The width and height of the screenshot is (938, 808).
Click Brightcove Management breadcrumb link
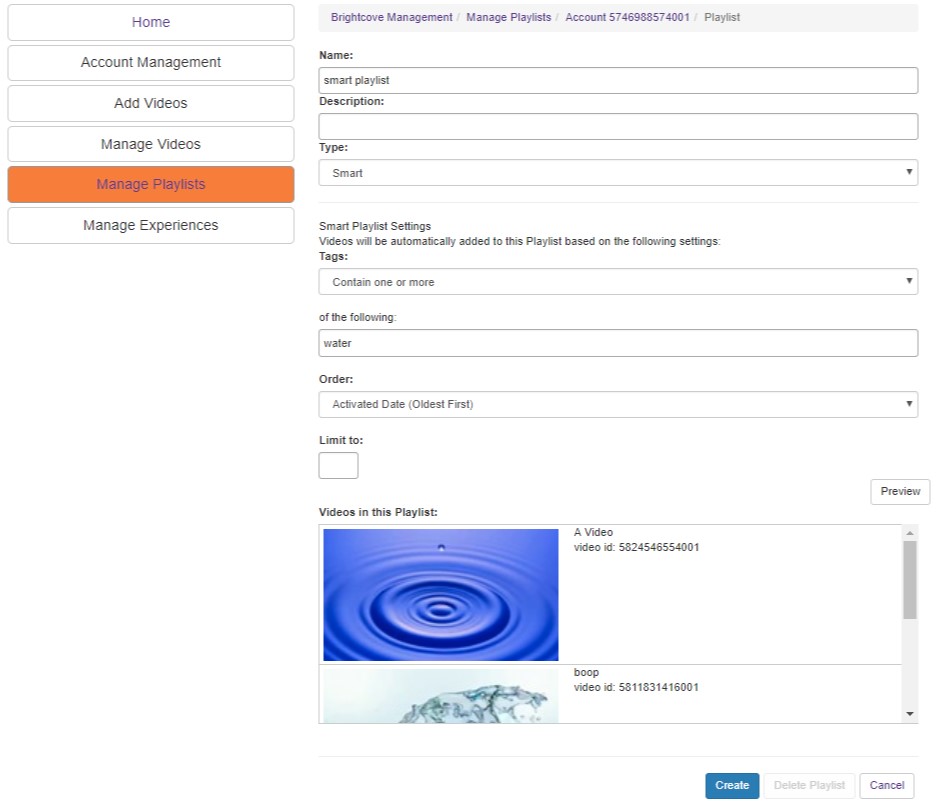point(391,18)
